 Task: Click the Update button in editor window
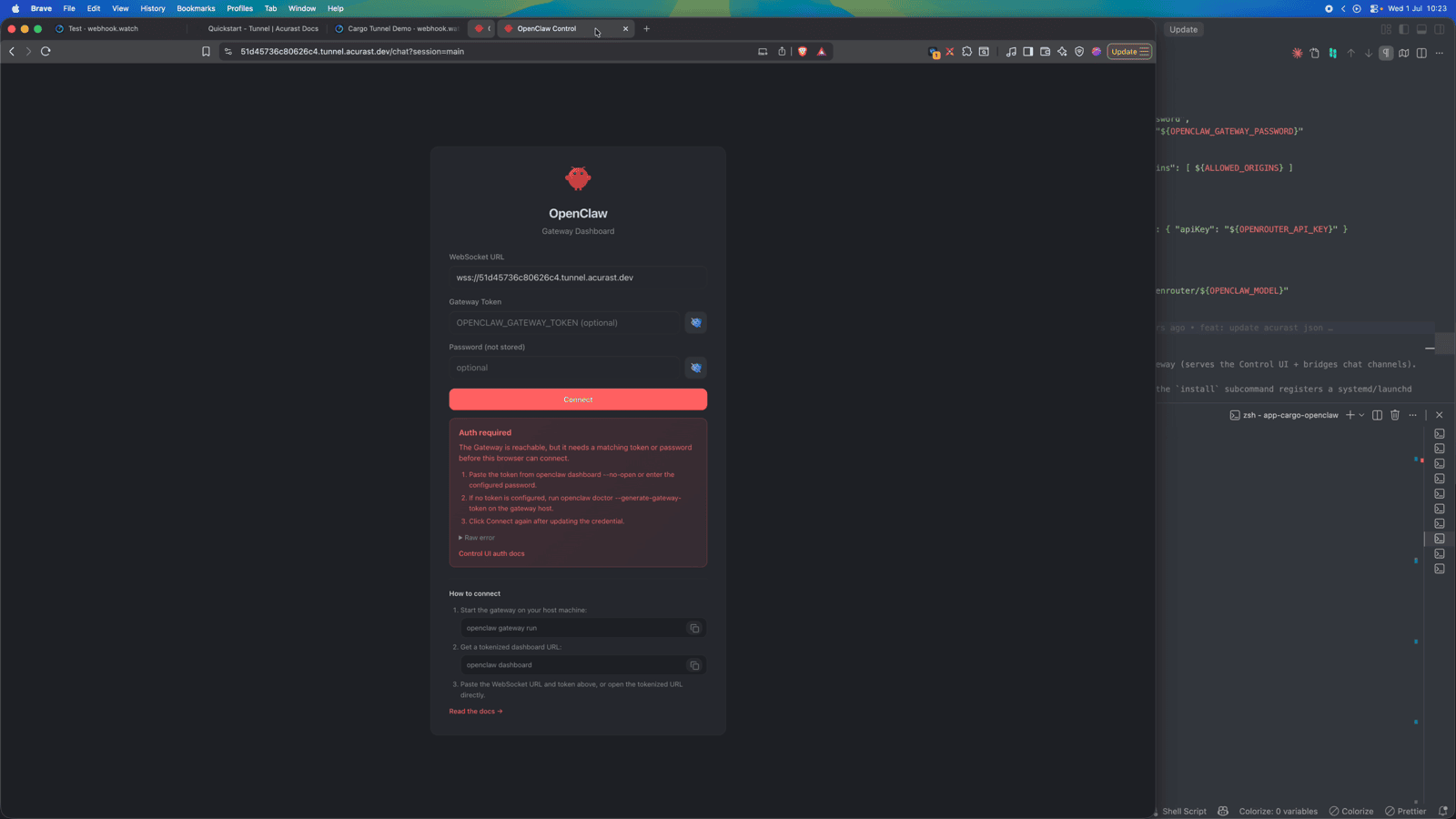(x=1183, y=29)
